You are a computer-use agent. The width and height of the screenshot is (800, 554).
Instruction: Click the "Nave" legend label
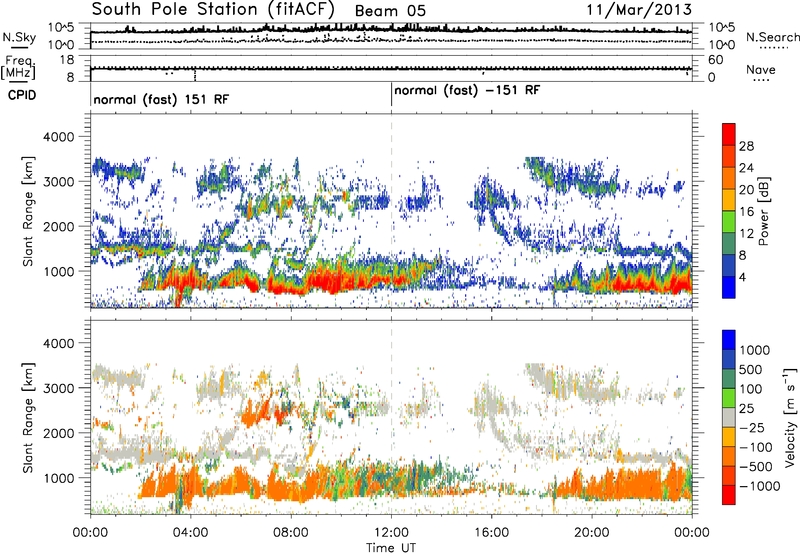pyautogui.click(x=761, y=69)
